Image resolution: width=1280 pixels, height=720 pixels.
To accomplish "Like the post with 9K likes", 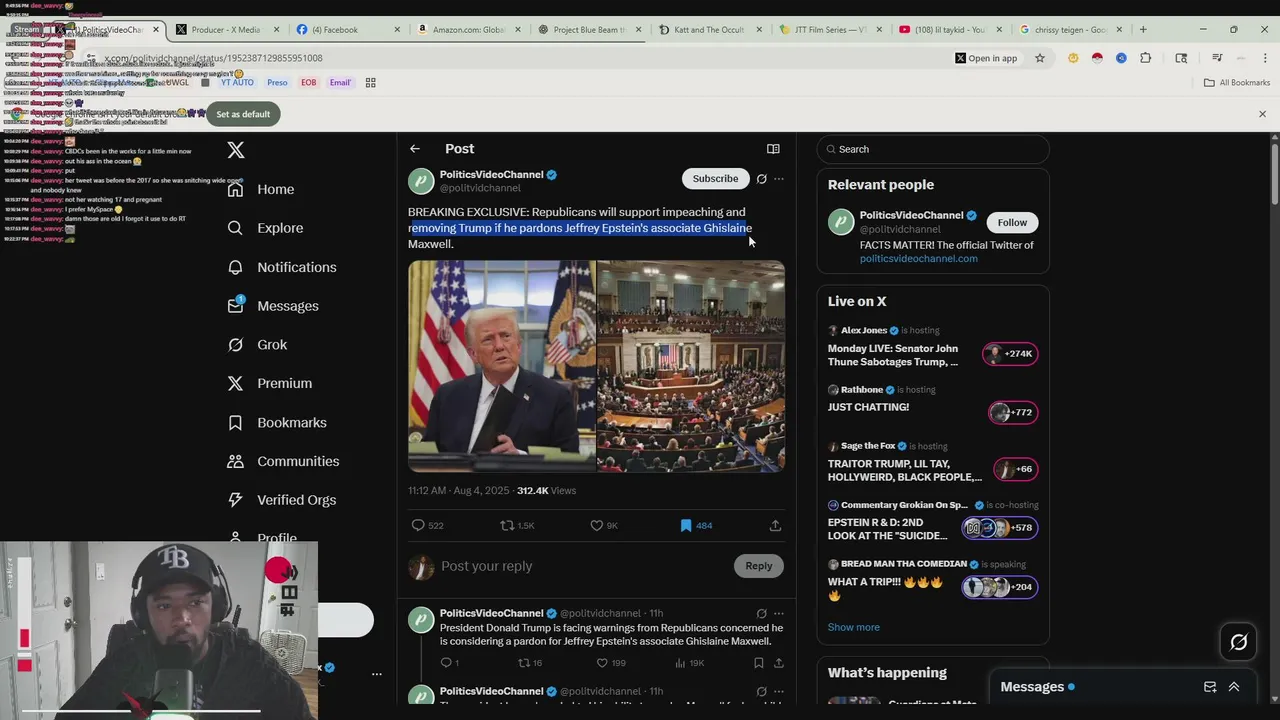I will click(604, 525).
